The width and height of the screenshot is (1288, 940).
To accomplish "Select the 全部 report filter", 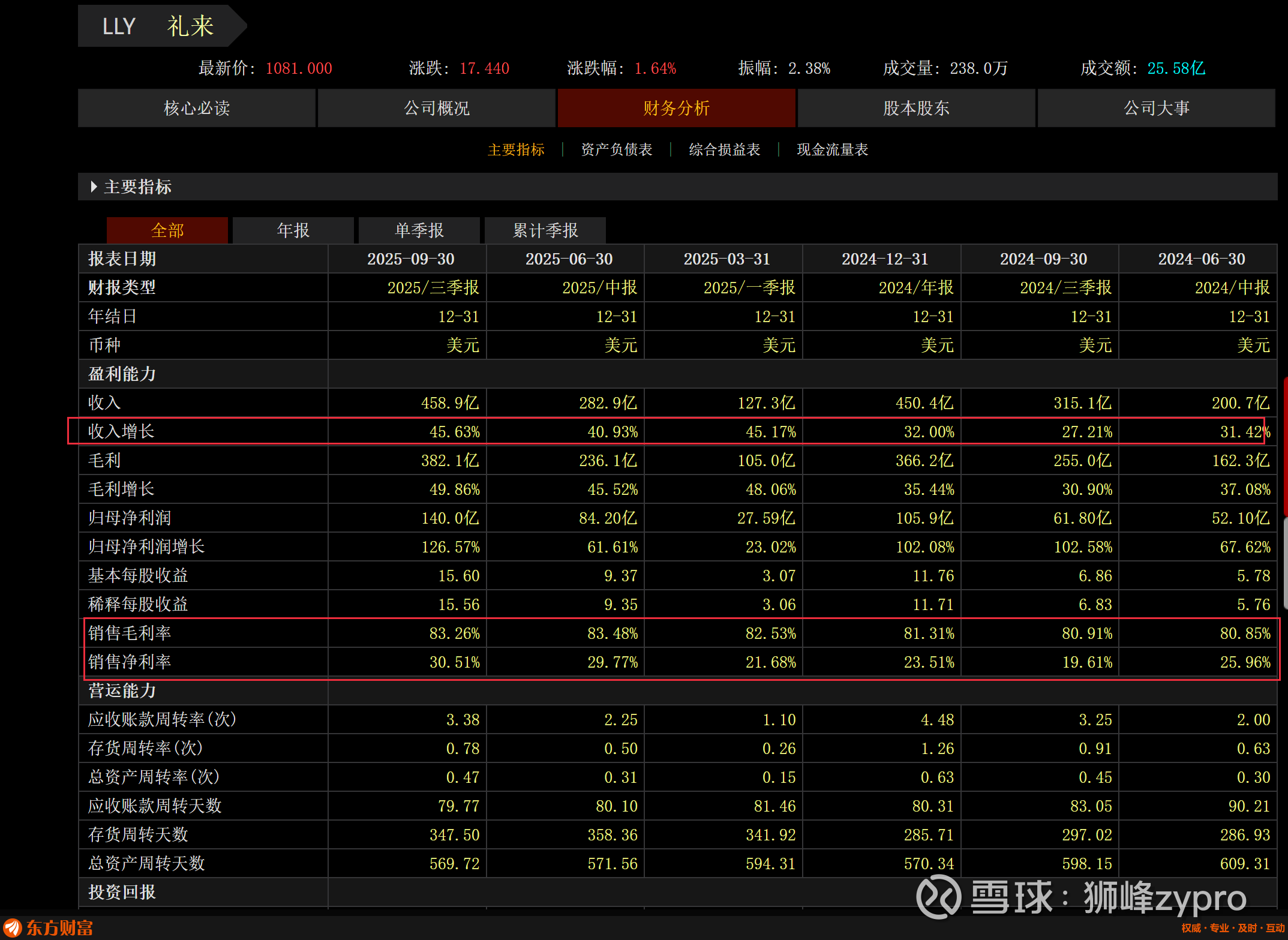I will click(167, 230).
